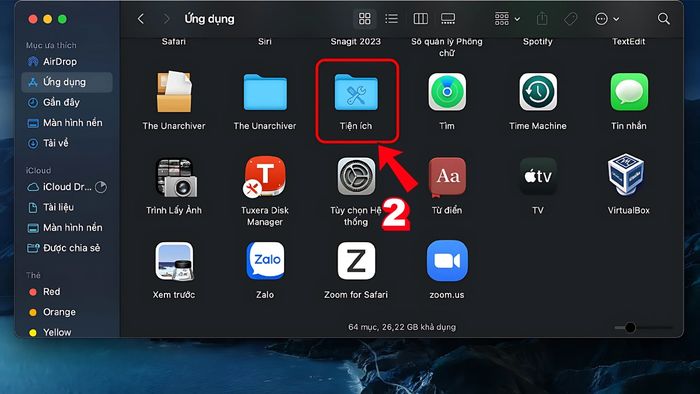Screen dimensions: 700x394
Task: Click the Sổ quản lý Phông chữ label
Action: click(x=447, y=47)
